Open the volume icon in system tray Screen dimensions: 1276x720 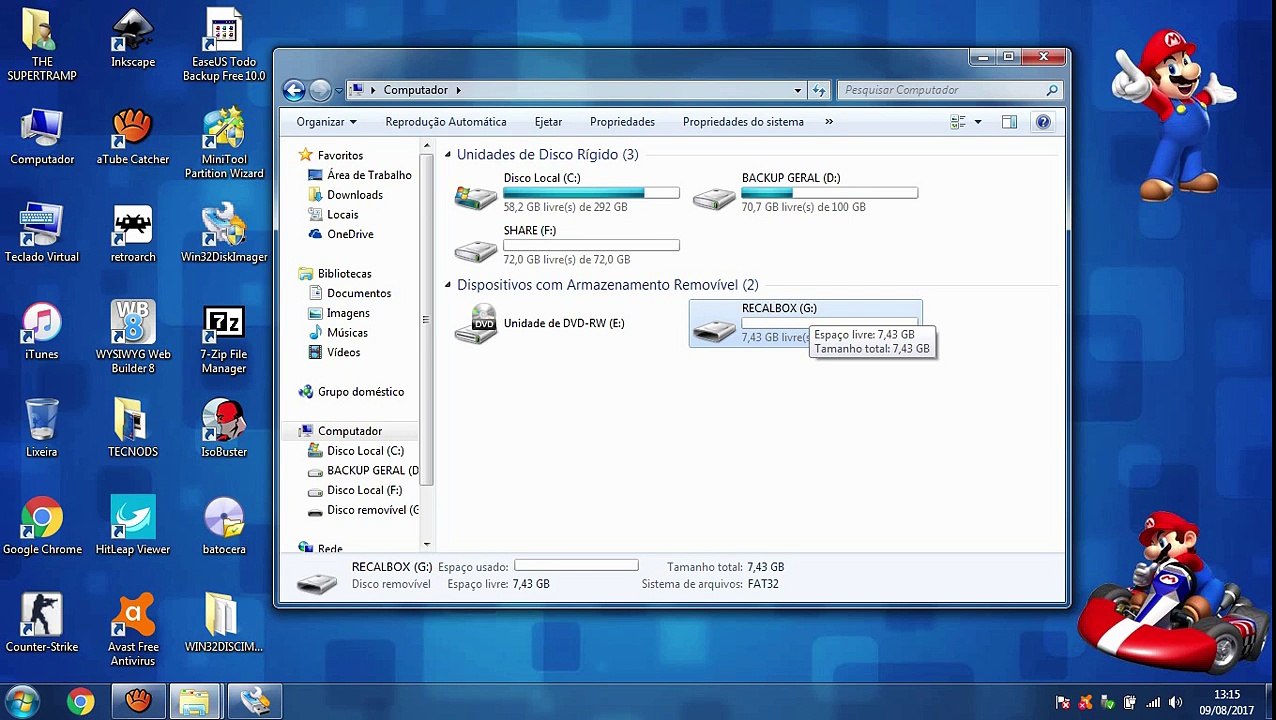pos(1175,702)
